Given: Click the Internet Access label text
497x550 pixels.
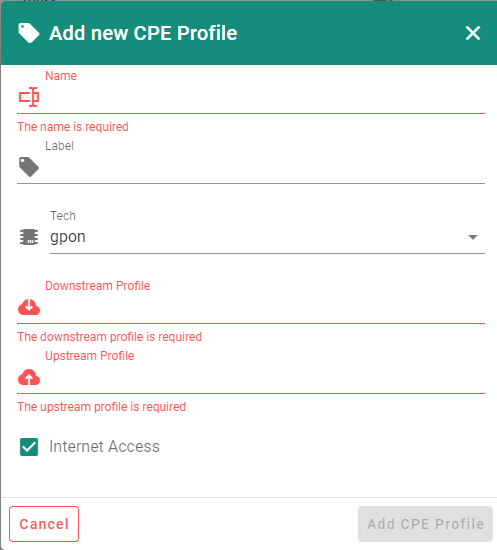Looking at the screenshot, I should tap(105, 447).
